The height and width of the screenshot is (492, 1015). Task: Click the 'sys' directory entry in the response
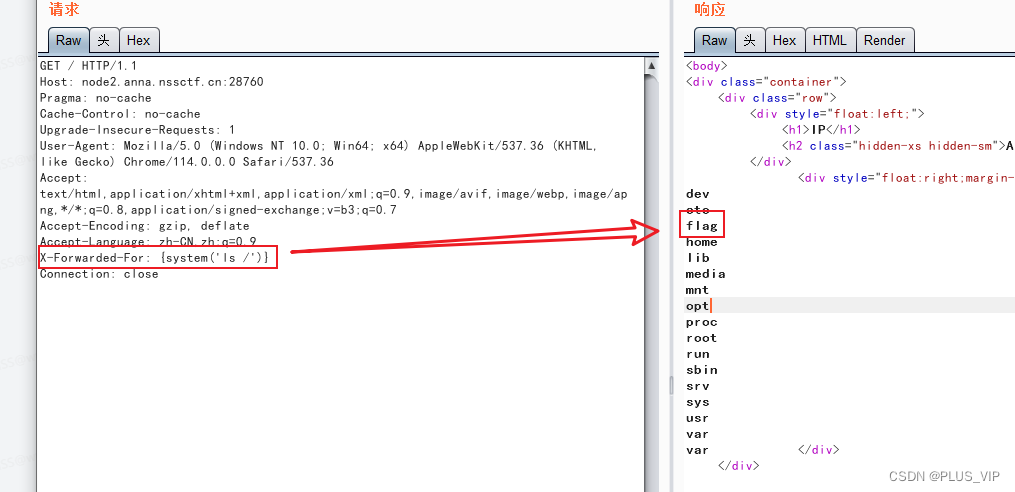pyautogui.click(x=698, y=402)
